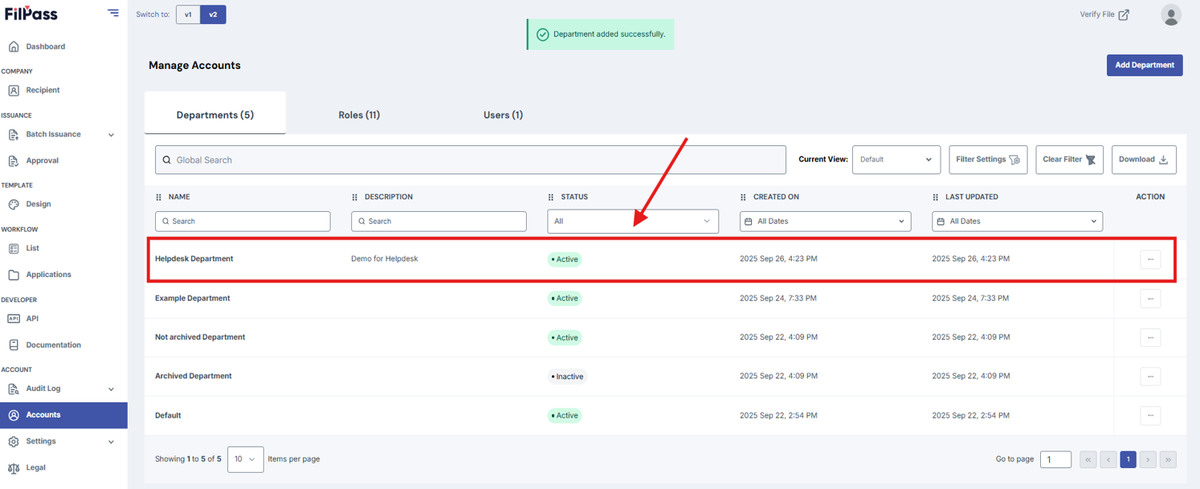Click the Filter Settings button
The width and height of the screenshot is (1200, 489).
click(x=987, y=160)
